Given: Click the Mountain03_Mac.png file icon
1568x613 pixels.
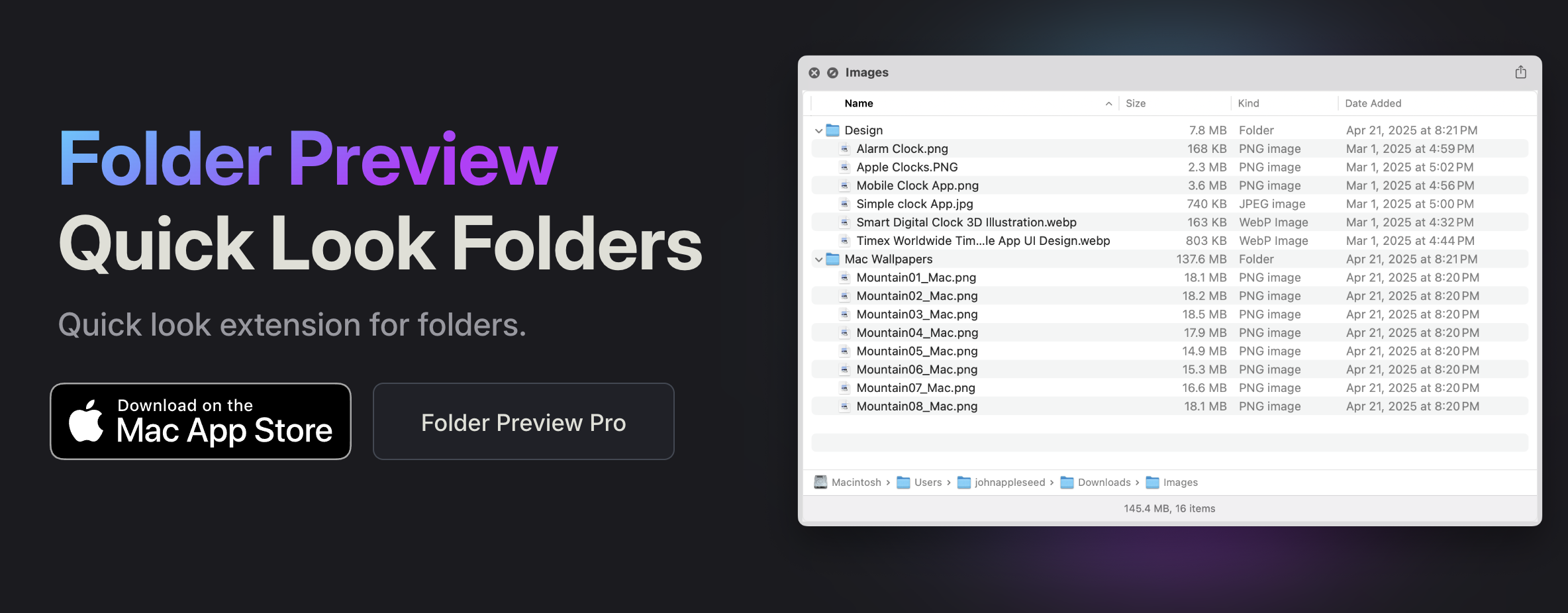Looking at the screenshot, I should click(x=844, y=314).
